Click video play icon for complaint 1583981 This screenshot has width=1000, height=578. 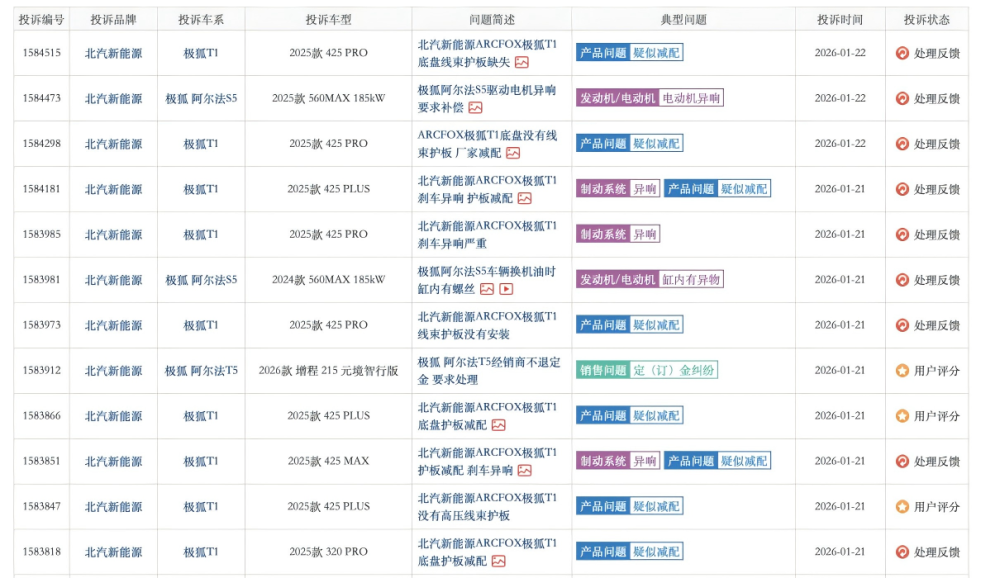pyautogui.click(x=506, y=289)
